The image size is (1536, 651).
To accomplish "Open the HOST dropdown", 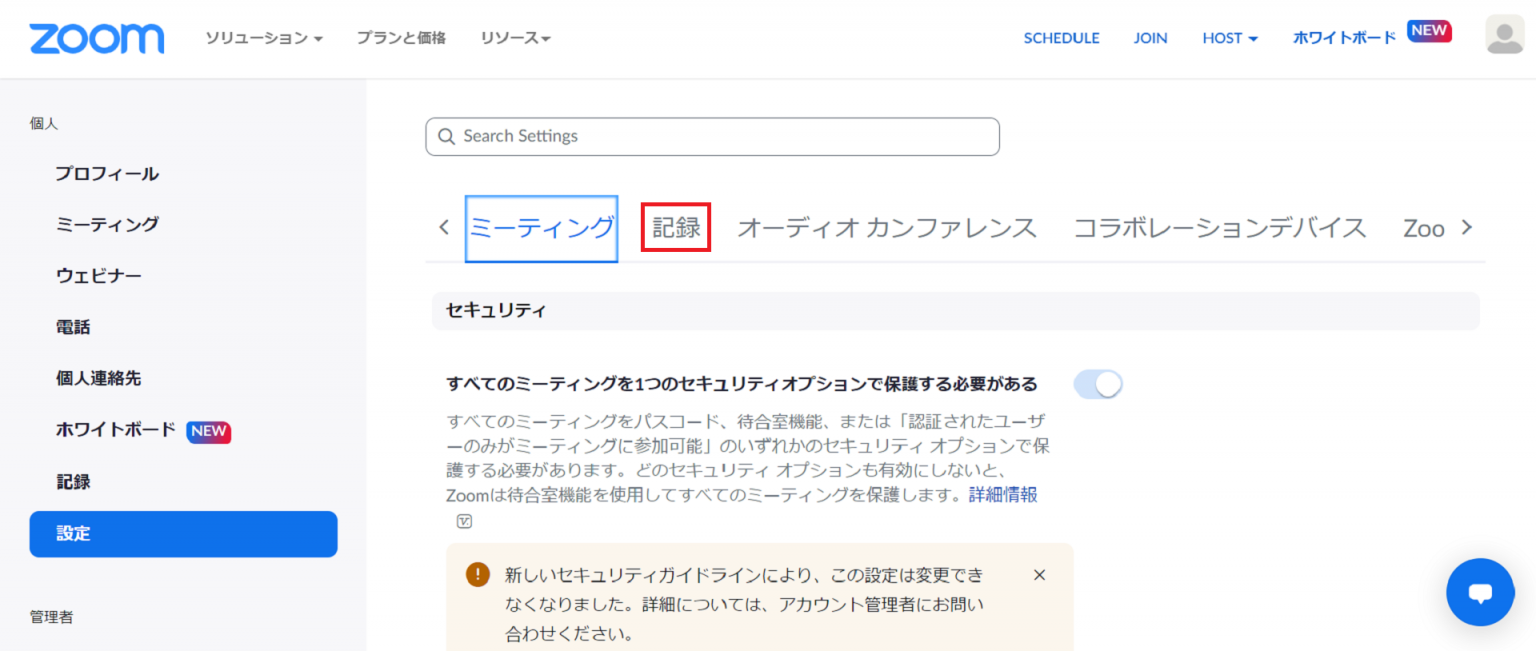I will [x=1229, y=38].
